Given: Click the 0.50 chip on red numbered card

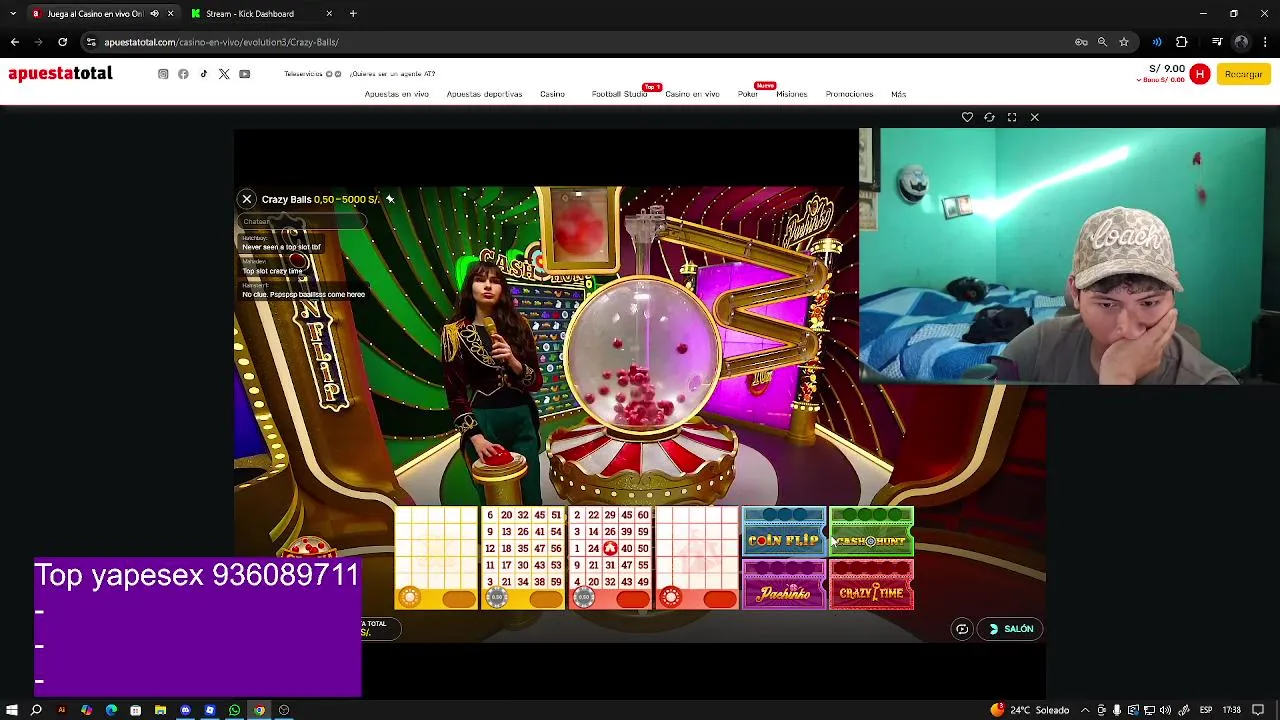Looking at the screenshot, I should point(584,598).
